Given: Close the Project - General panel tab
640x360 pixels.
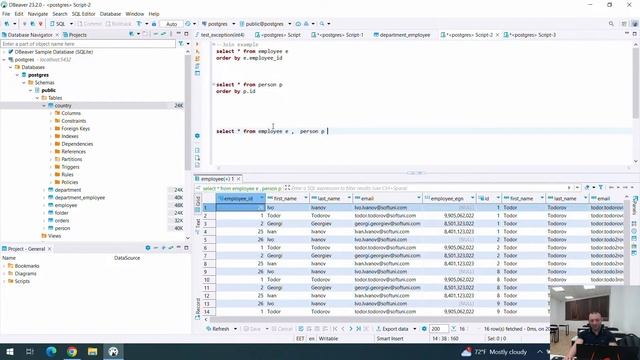Looking at the screenshot, I should [x=49, y=249].
